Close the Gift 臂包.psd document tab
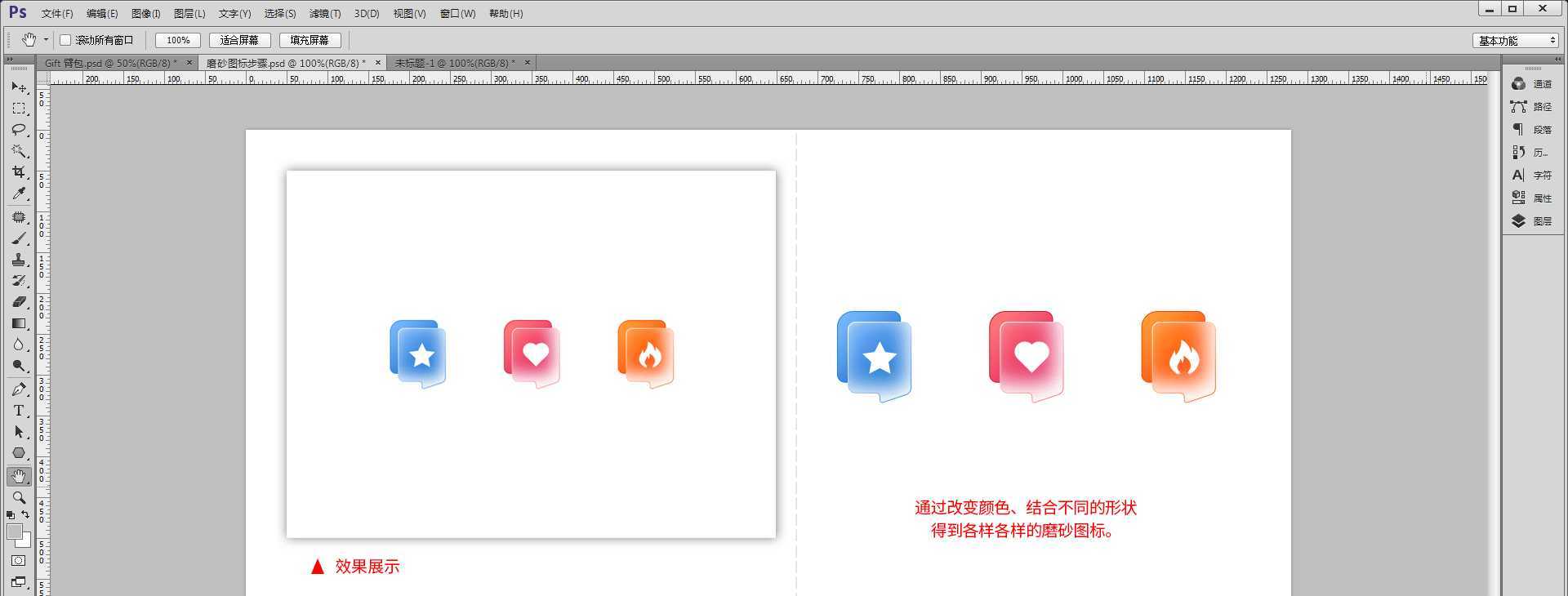The image size is (1568, 596). (189, 63)
